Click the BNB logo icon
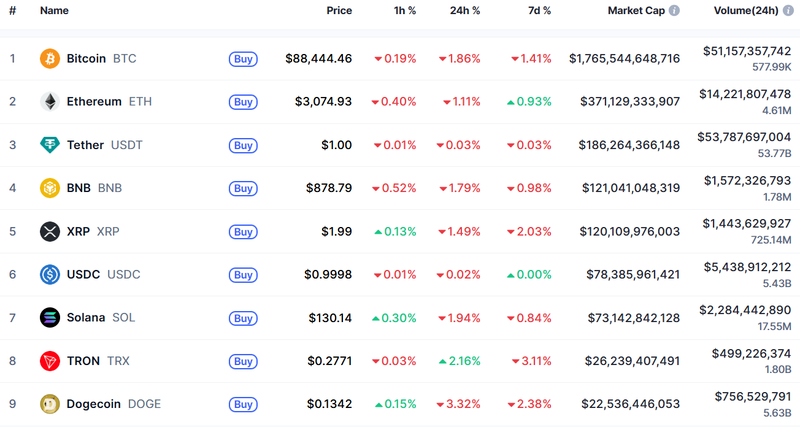Viewport: 800px width, 427px height. 49,188
